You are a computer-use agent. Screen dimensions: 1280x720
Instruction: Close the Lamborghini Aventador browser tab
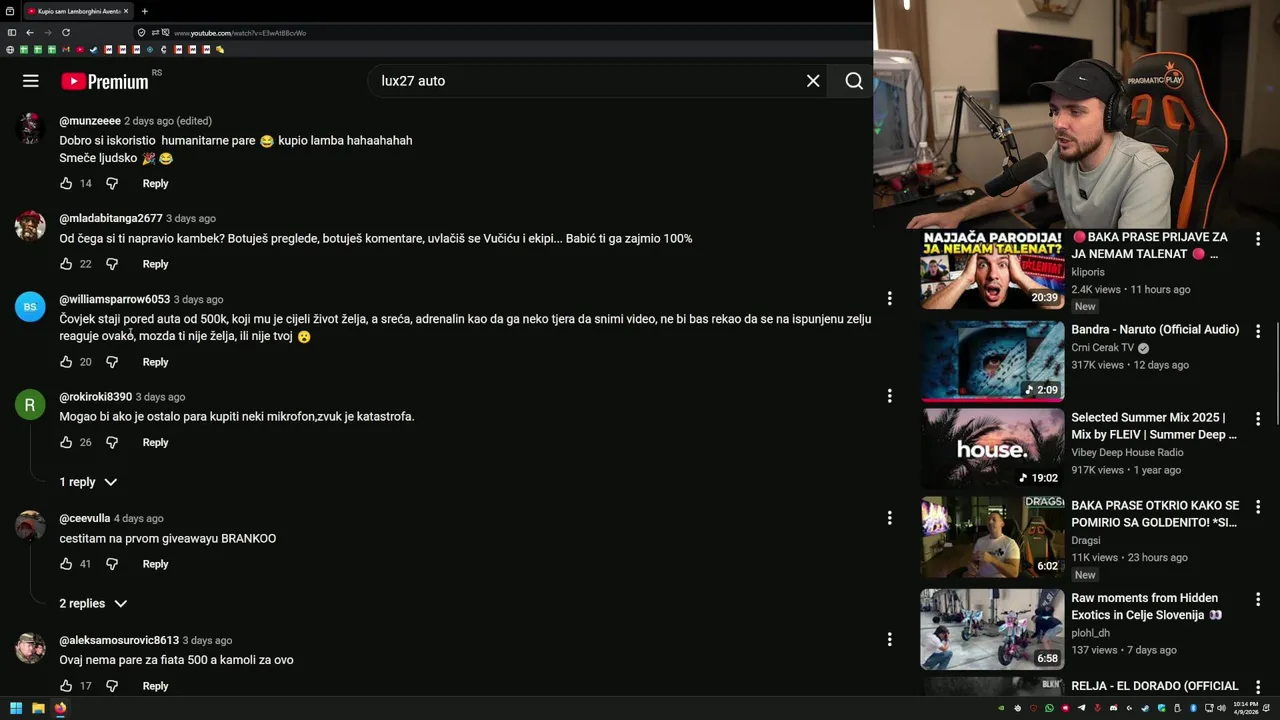point(126,11)
